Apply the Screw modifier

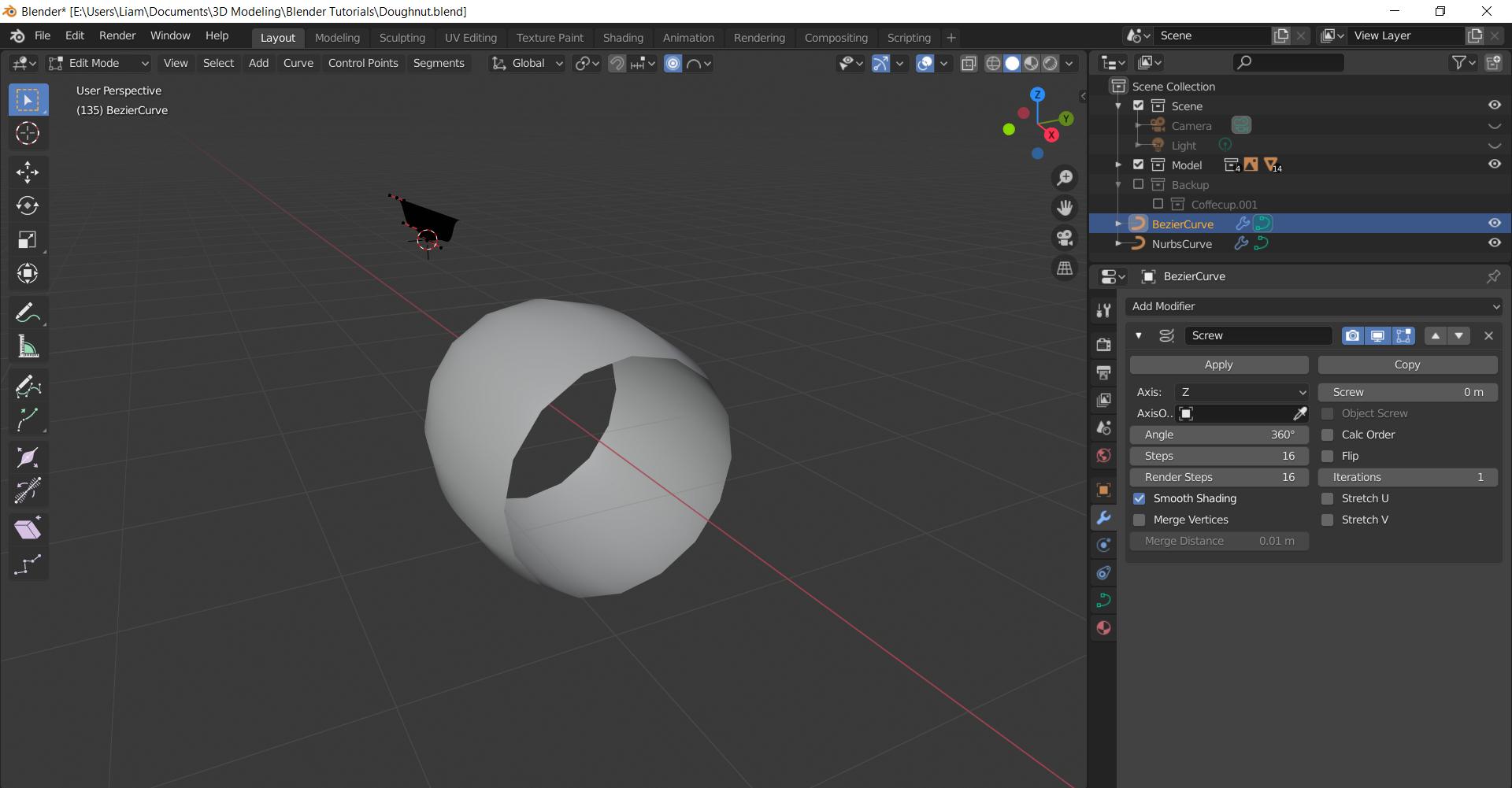[1219, 364]
